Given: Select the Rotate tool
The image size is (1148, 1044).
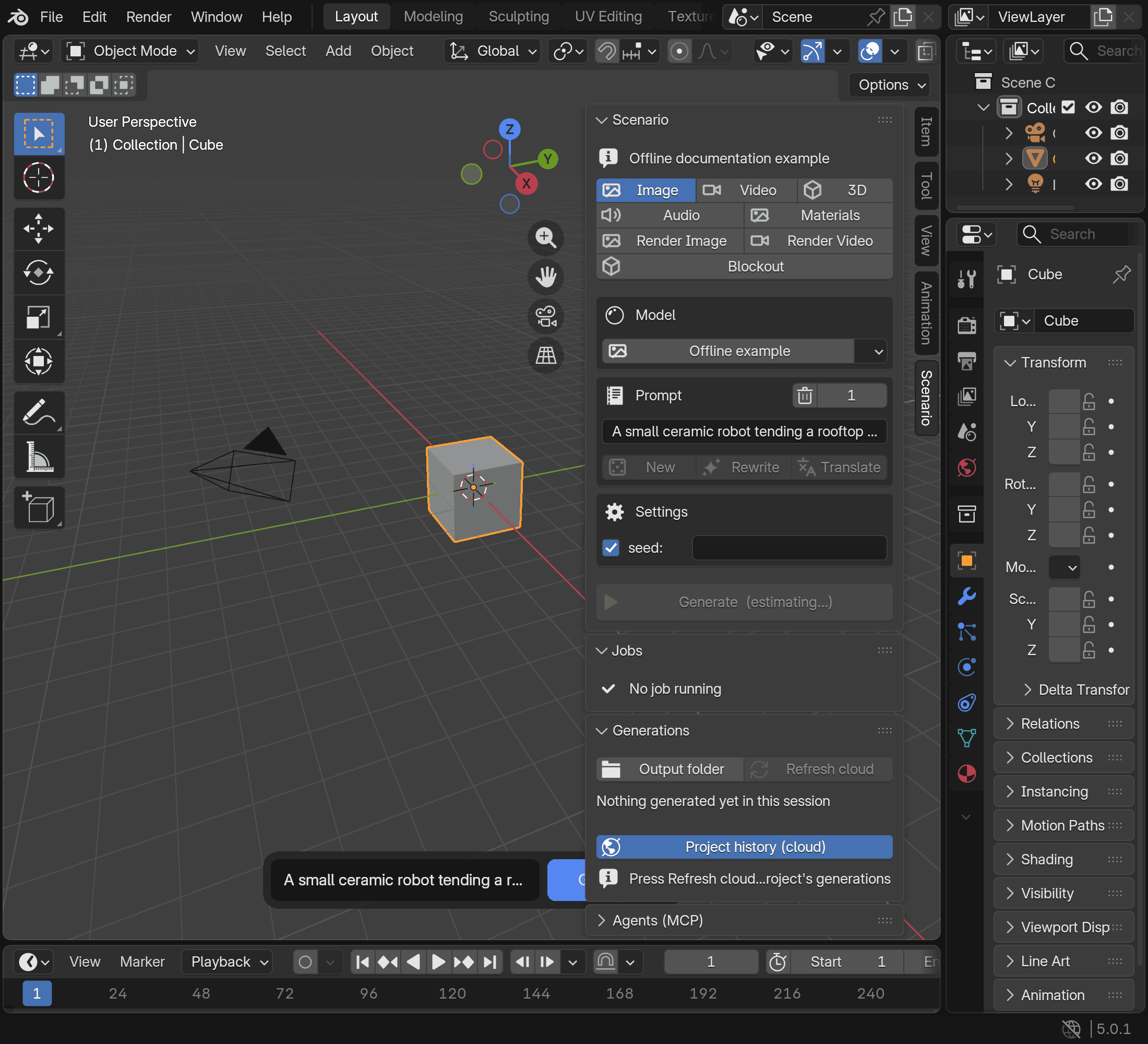Looking at the screenshot, I should 39,273.
